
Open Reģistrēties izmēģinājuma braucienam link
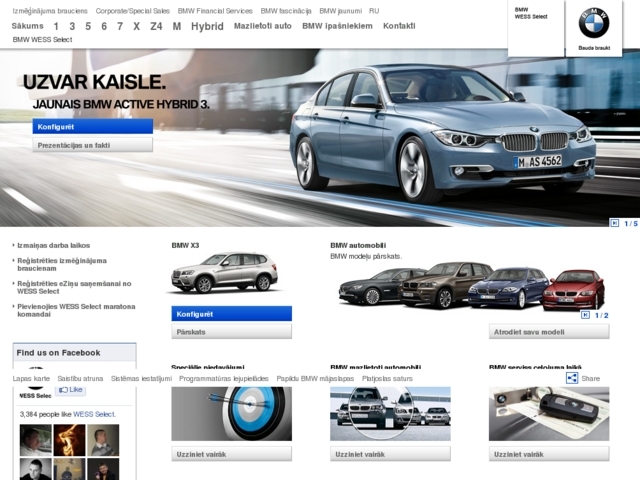[x=62, y=264]
